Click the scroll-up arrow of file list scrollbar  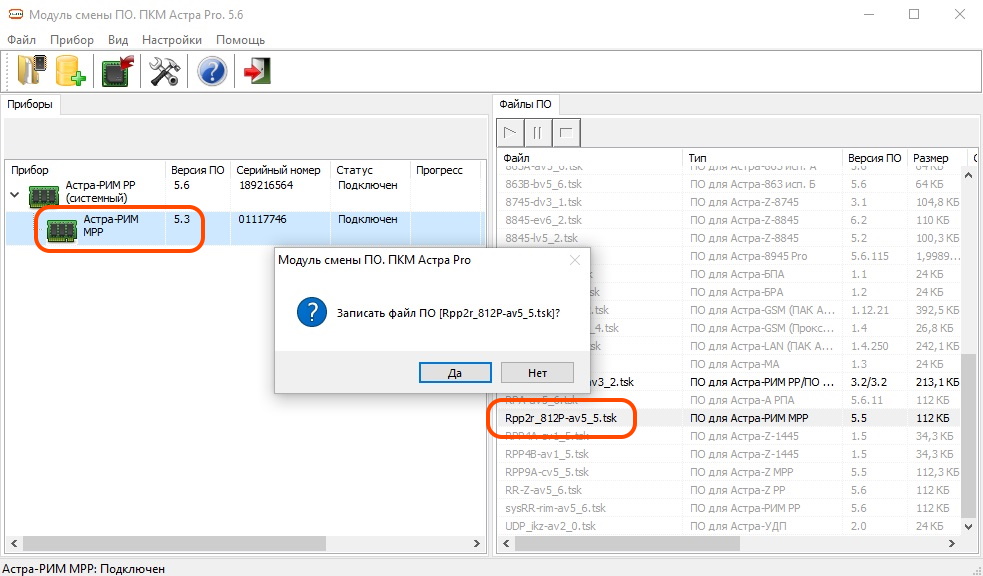coord(968,176)
